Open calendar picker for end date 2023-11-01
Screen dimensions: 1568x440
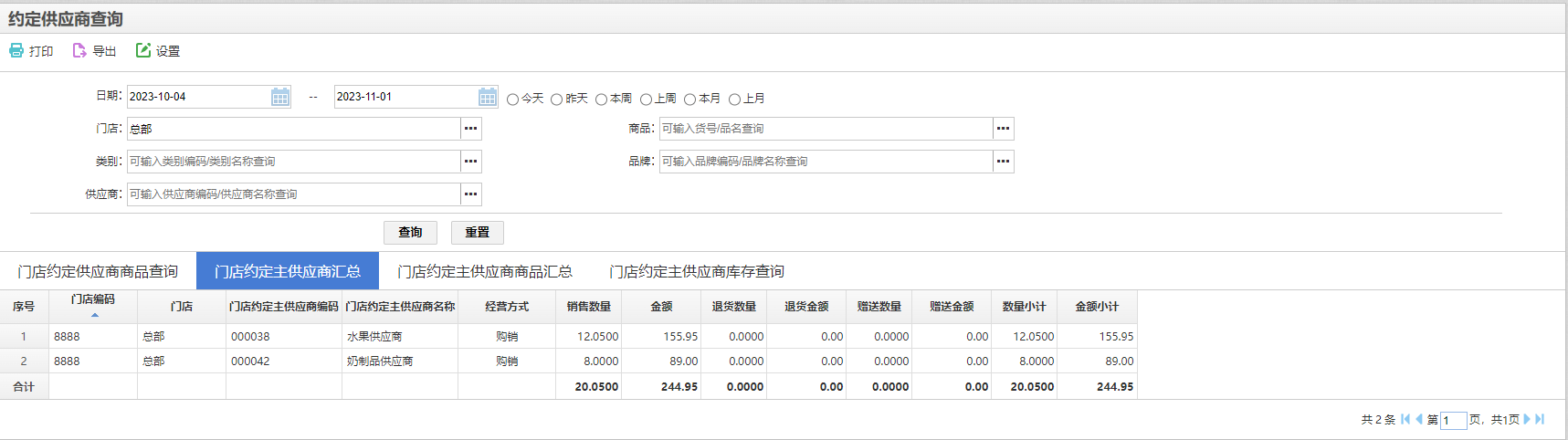488,97
